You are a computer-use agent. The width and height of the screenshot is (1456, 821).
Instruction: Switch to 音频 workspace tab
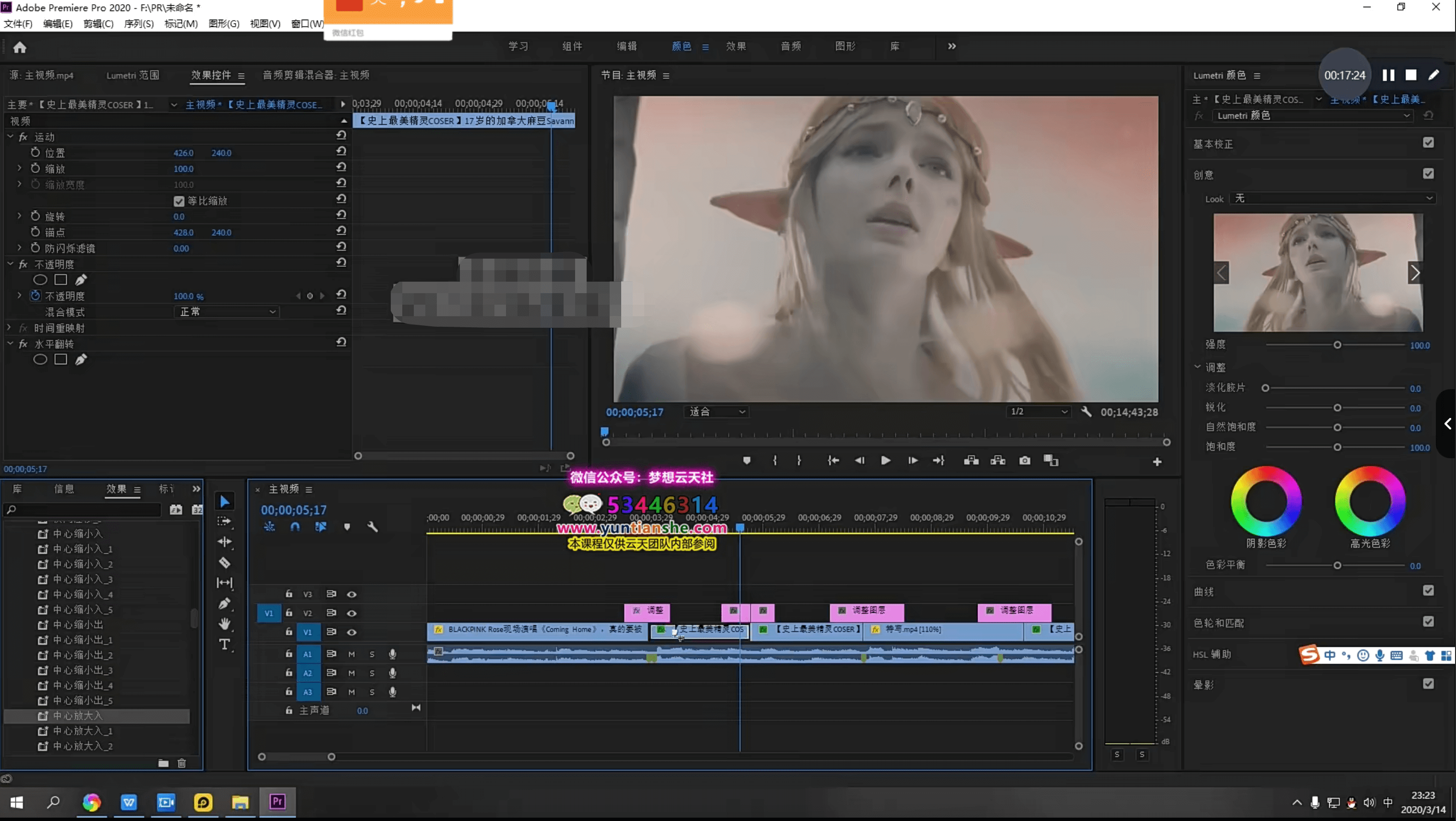pyautogui.click(x=790, y=46)
